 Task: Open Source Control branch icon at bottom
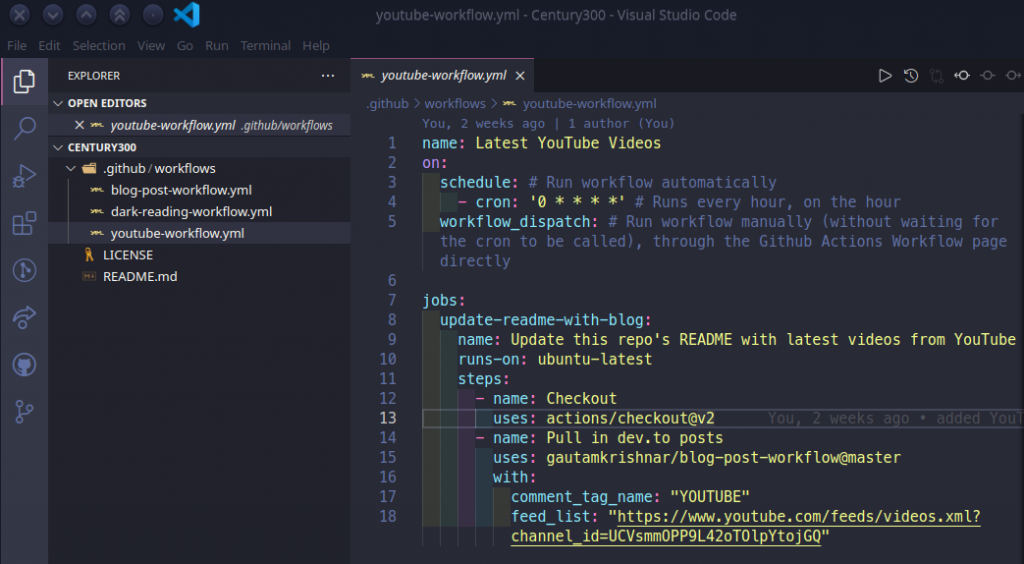(x=25, y=411)
